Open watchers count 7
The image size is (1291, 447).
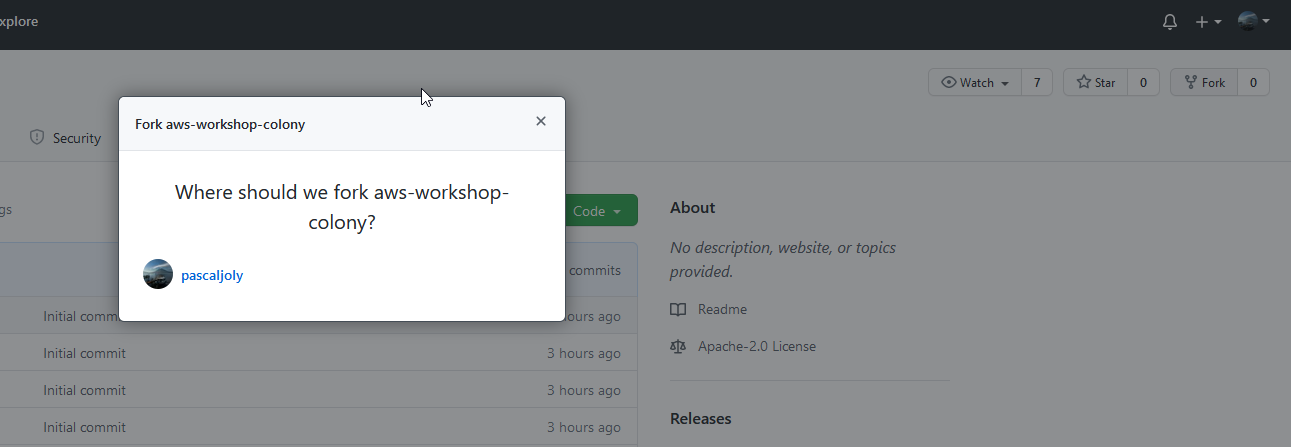[x=1037, y=82]
